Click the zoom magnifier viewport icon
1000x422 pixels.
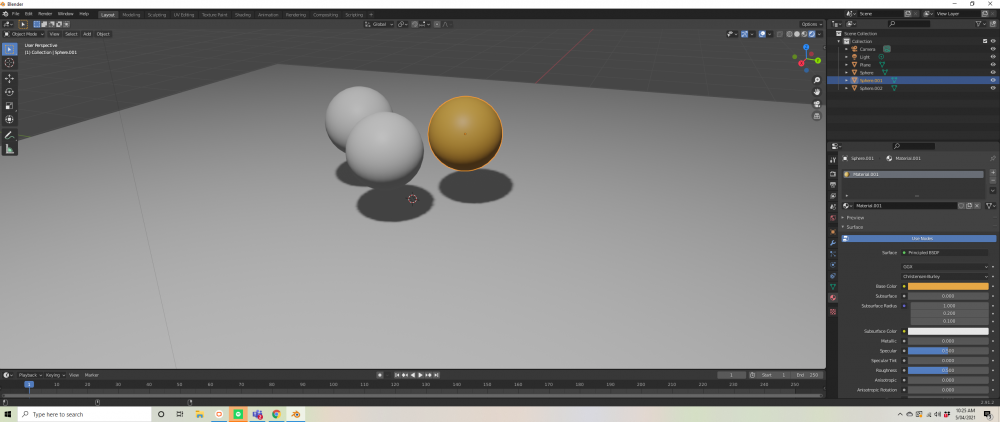pyautogui.click(x=817, y=79)
